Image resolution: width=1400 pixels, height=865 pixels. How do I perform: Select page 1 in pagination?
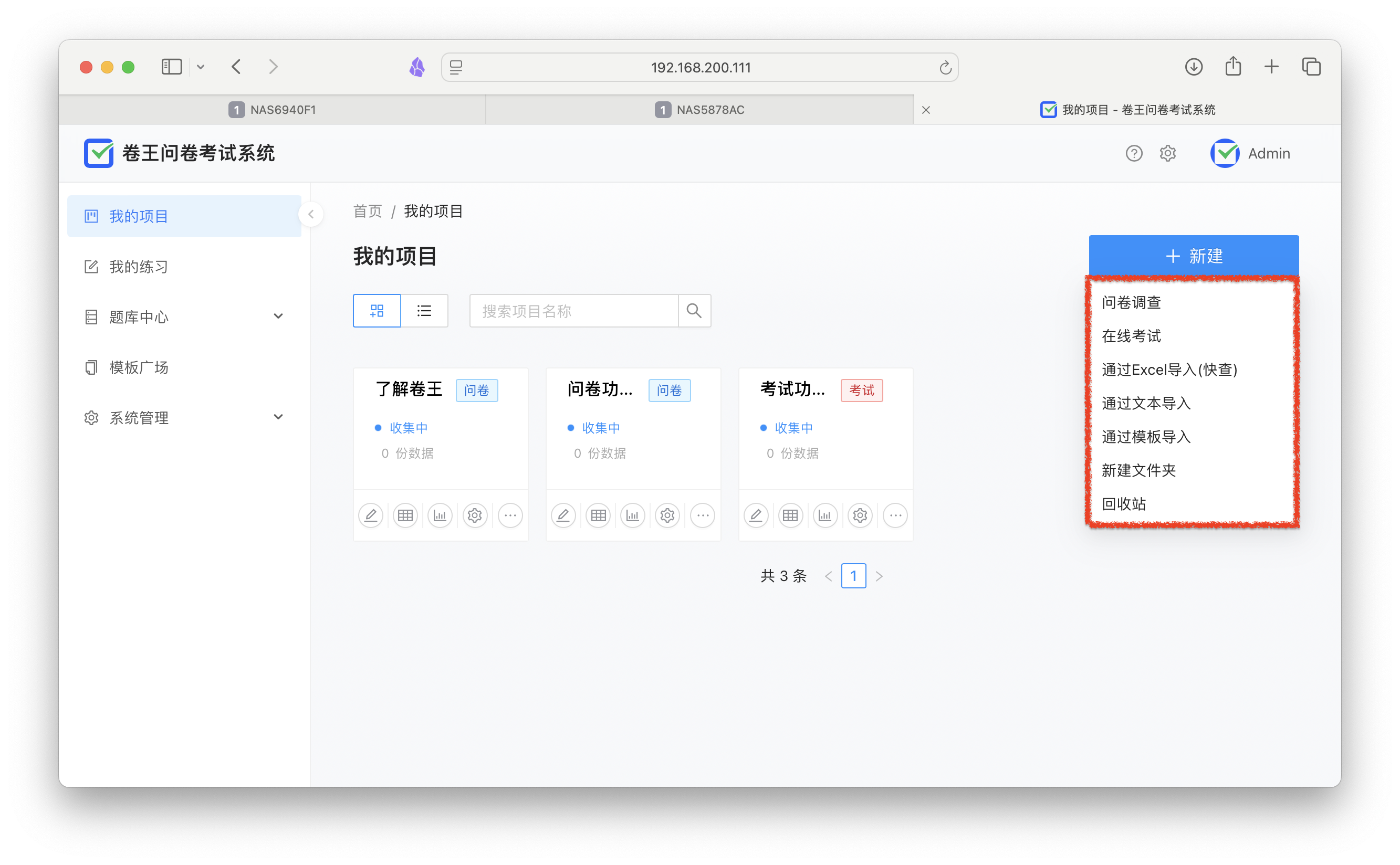[853, 576]
